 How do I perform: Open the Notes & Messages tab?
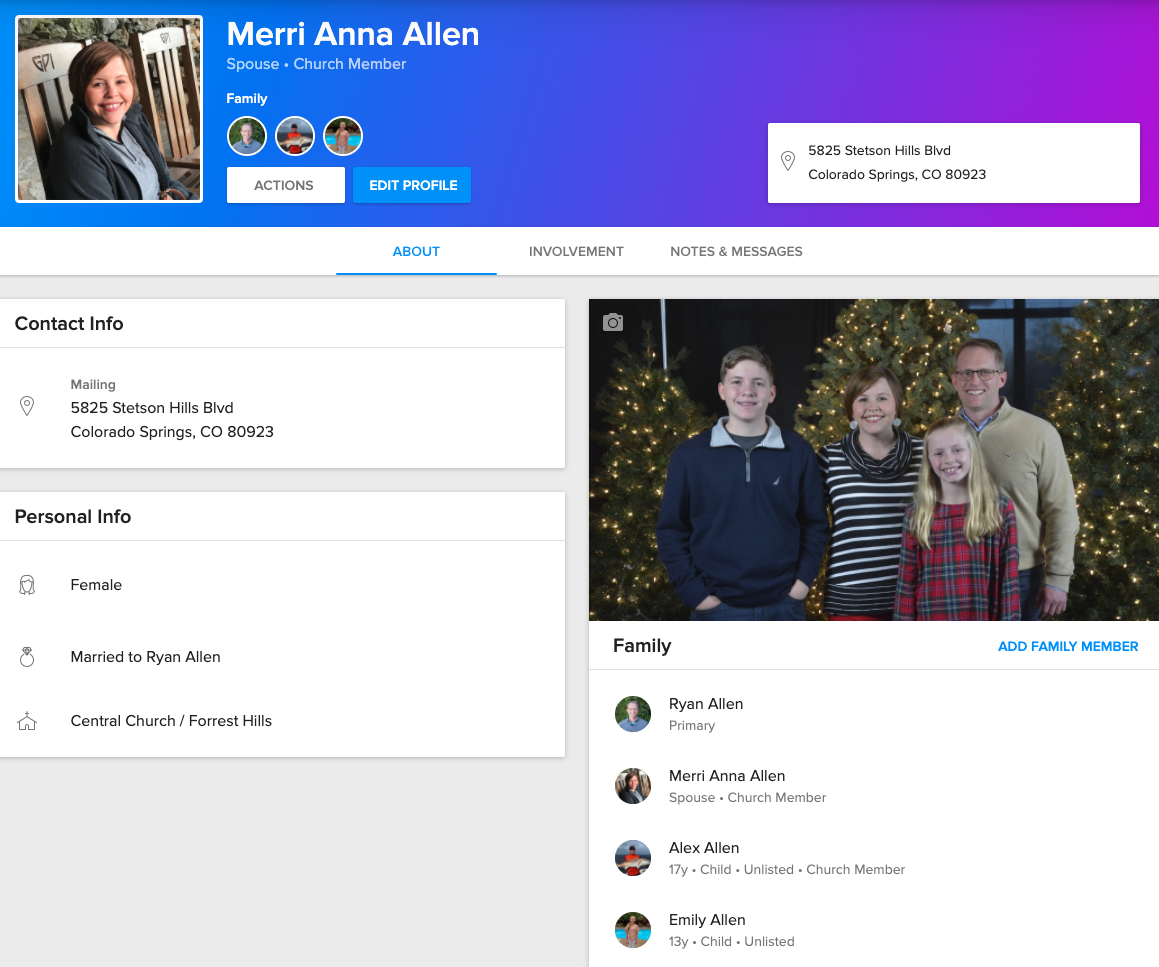click(x=736, y=251)
